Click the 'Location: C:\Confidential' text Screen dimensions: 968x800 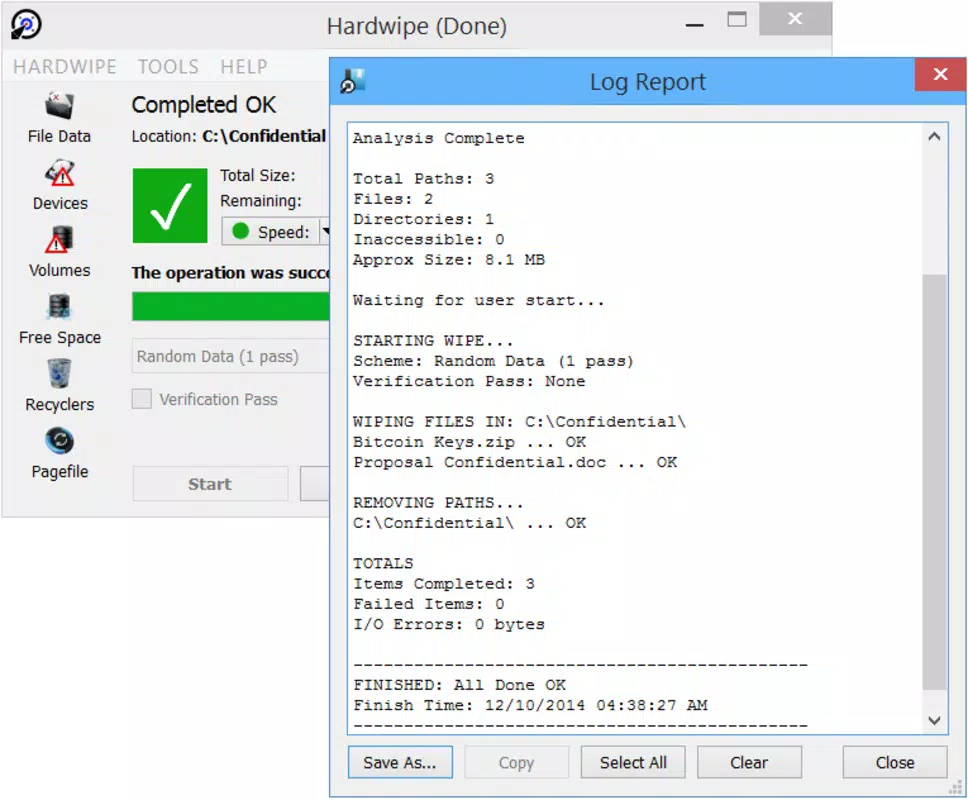pyautogui.click(x=229, y=136)
